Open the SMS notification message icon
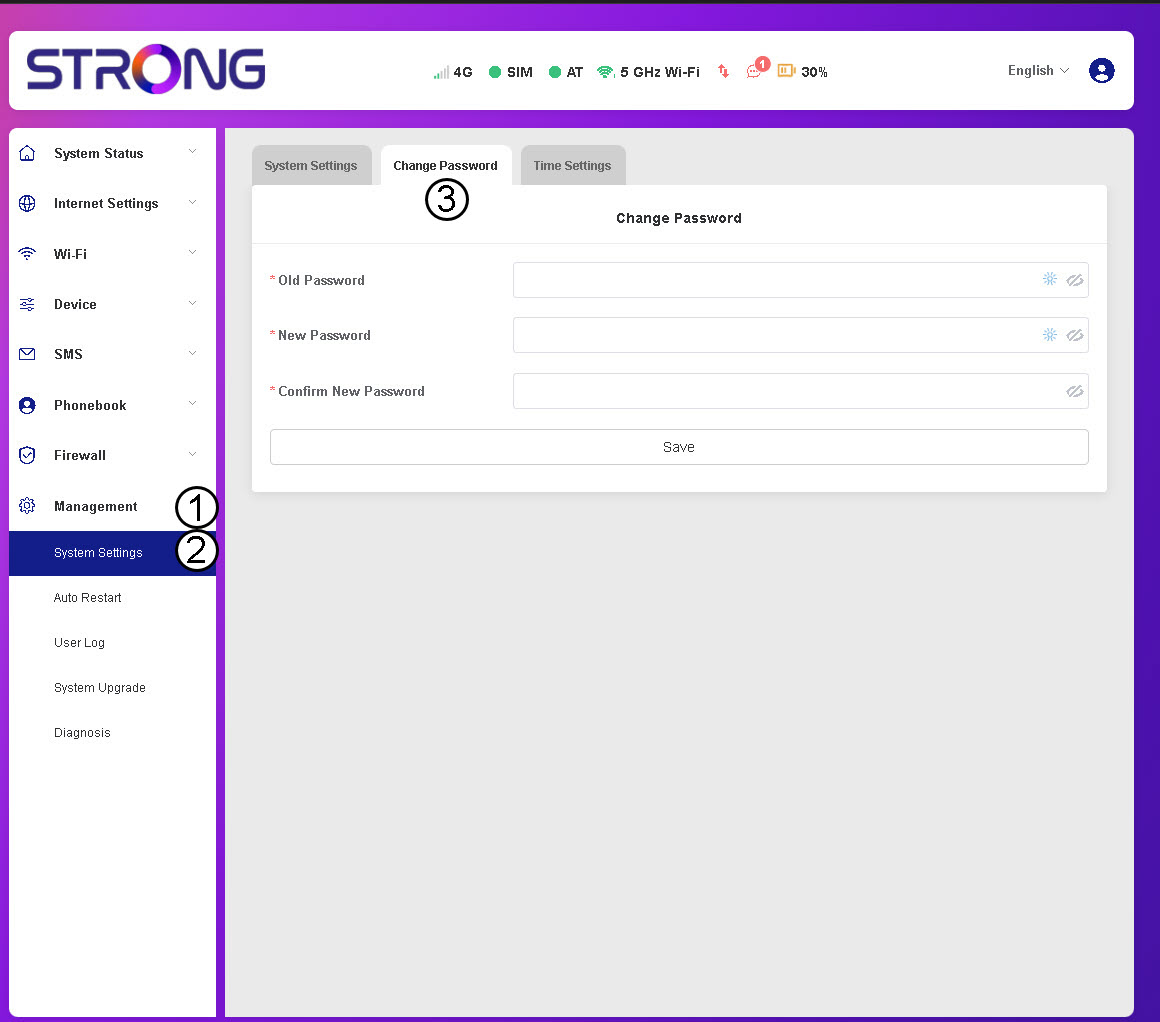 pyautogui.click(x=755, y=72)
